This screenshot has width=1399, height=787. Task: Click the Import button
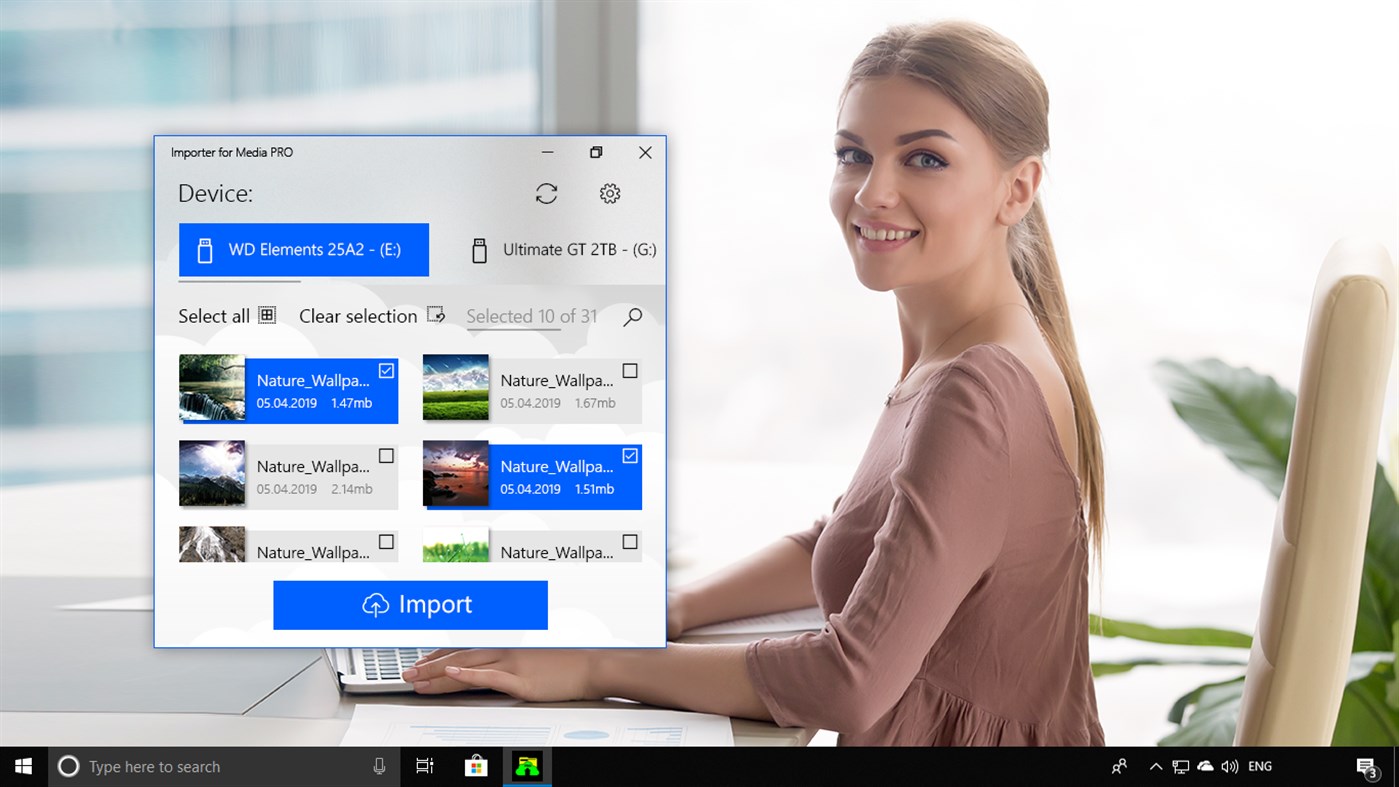(x=410, y=604)
